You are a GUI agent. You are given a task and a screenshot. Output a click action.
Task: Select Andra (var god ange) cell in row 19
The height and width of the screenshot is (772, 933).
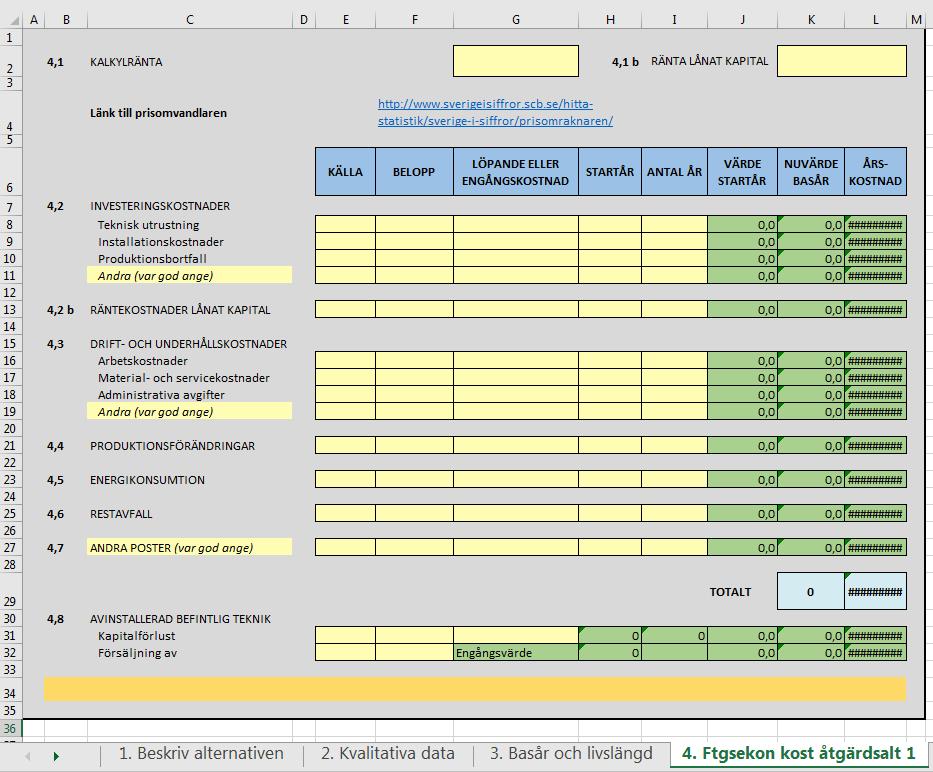click(189, 411)
